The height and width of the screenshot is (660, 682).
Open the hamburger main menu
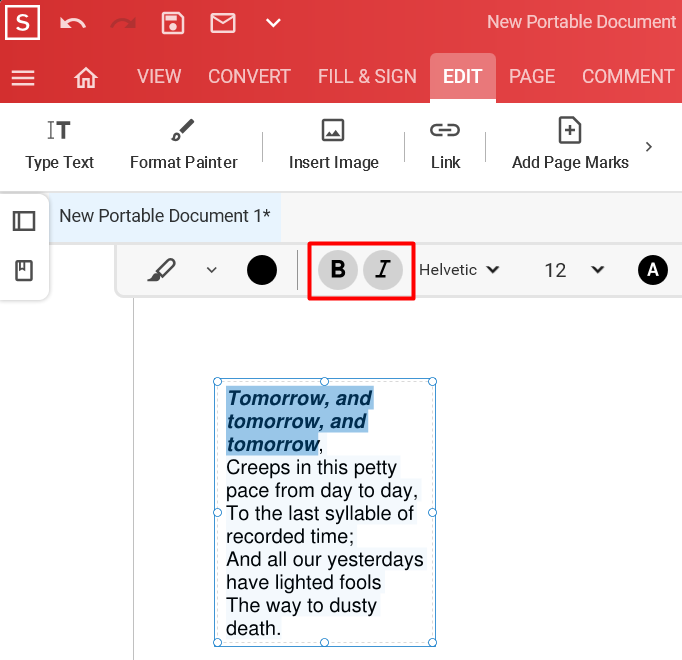(23, 78)
